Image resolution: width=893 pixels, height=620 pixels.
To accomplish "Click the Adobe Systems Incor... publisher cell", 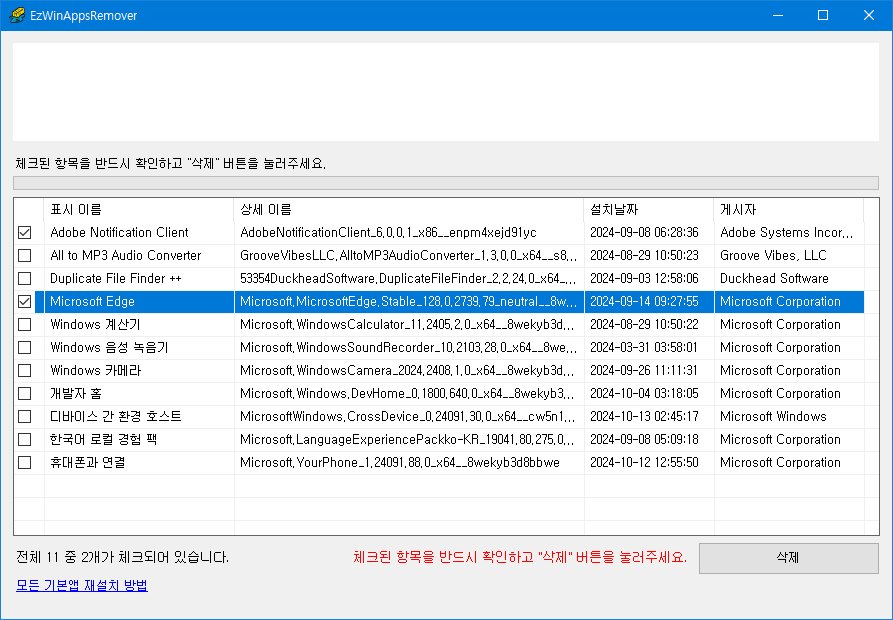I will [787, 232].
